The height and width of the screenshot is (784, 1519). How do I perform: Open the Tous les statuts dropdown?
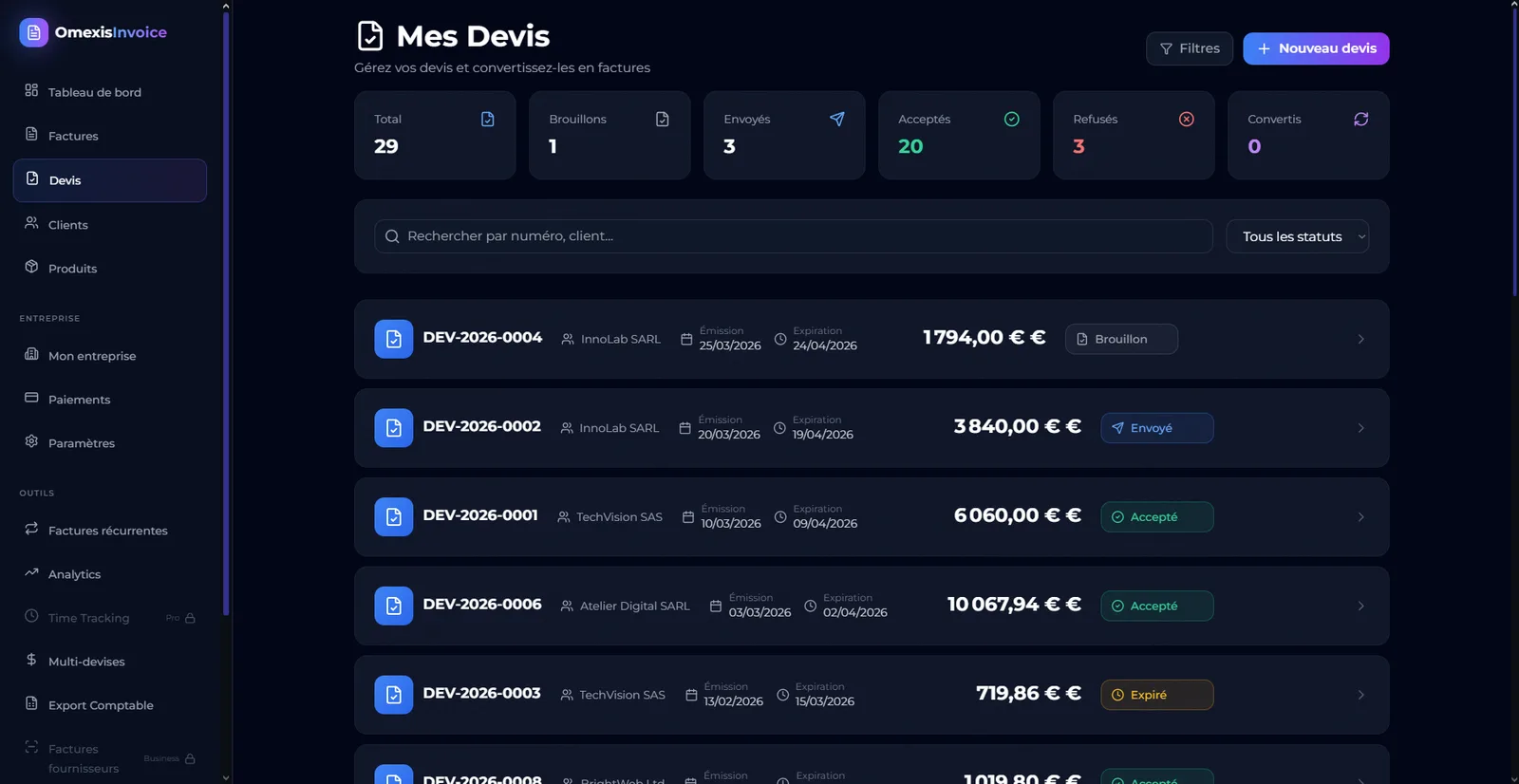(x=1298, y=236)
